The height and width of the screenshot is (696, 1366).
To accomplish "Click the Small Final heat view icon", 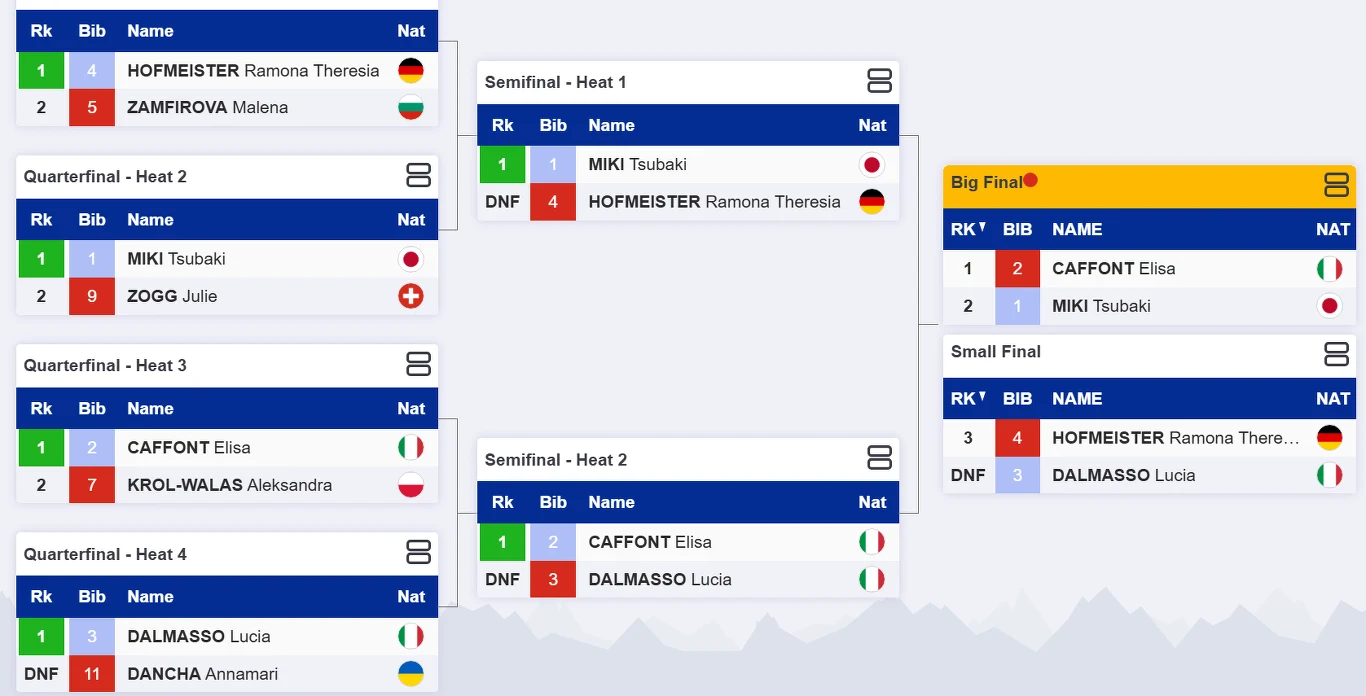I will click(1336, 354).
